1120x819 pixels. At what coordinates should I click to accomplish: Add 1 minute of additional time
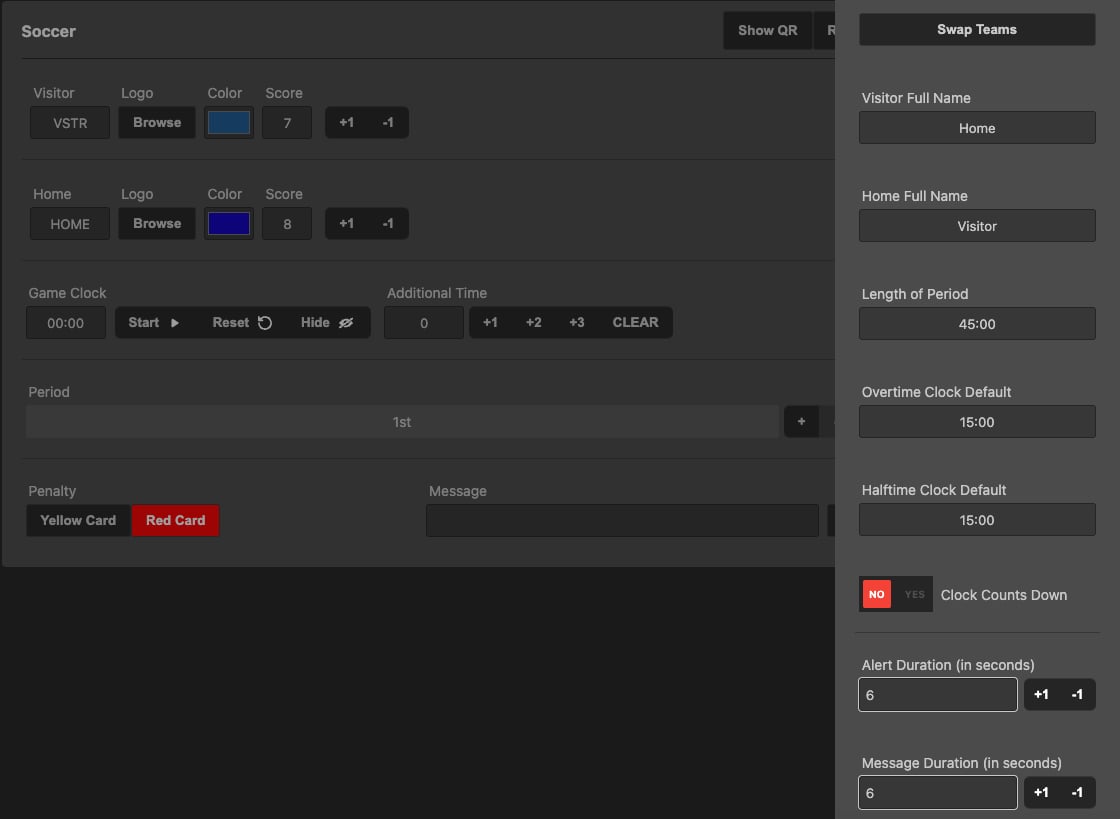click(490, 323)
